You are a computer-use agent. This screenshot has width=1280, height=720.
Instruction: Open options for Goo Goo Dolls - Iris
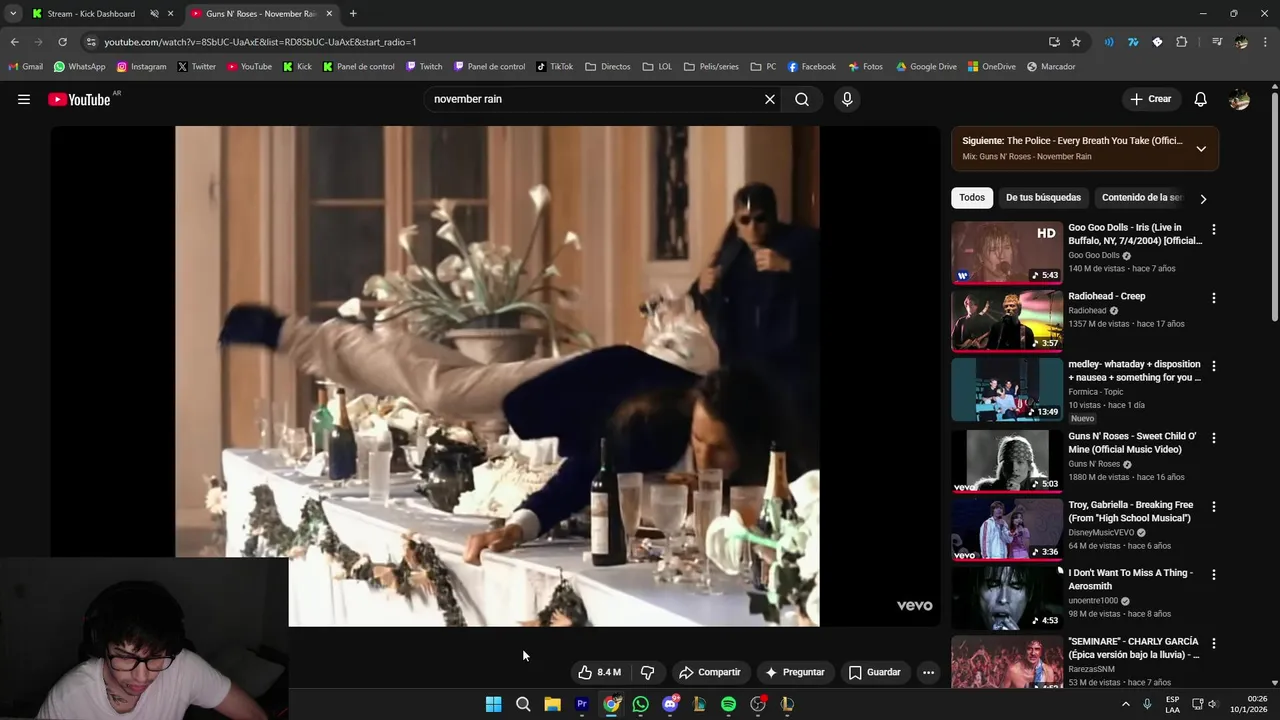[x=1214, y=229]
